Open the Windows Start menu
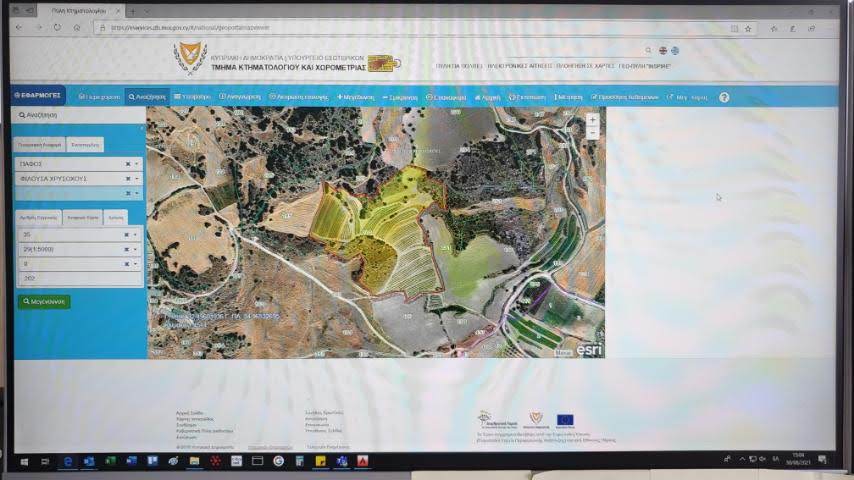This screenshot has height=480, width=854. tap(21, 461)
